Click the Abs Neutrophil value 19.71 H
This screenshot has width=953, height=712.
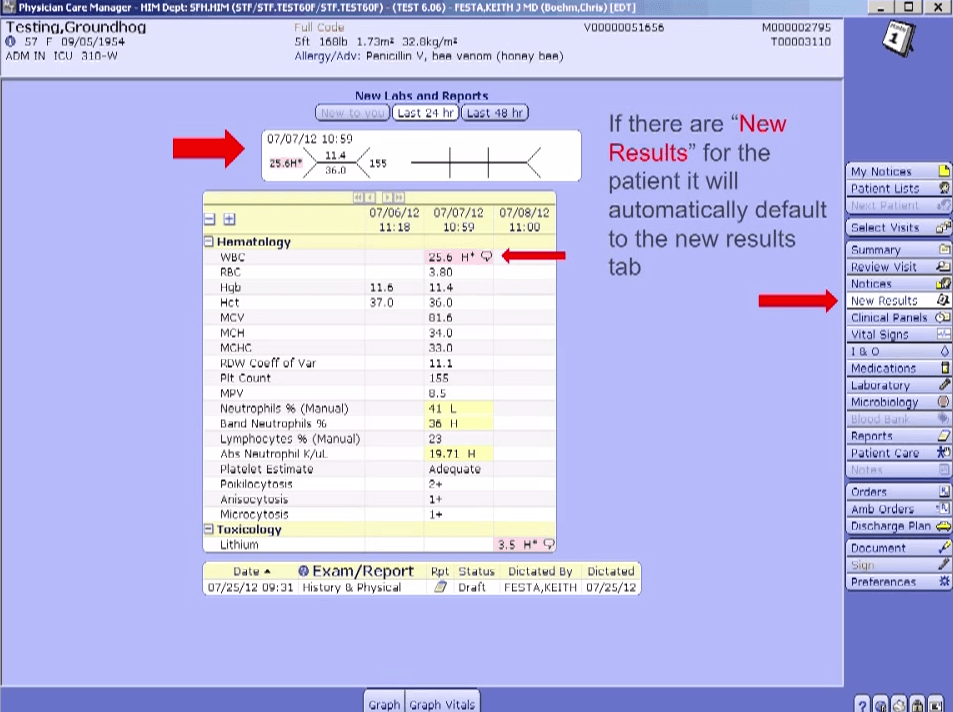(452, 454)
